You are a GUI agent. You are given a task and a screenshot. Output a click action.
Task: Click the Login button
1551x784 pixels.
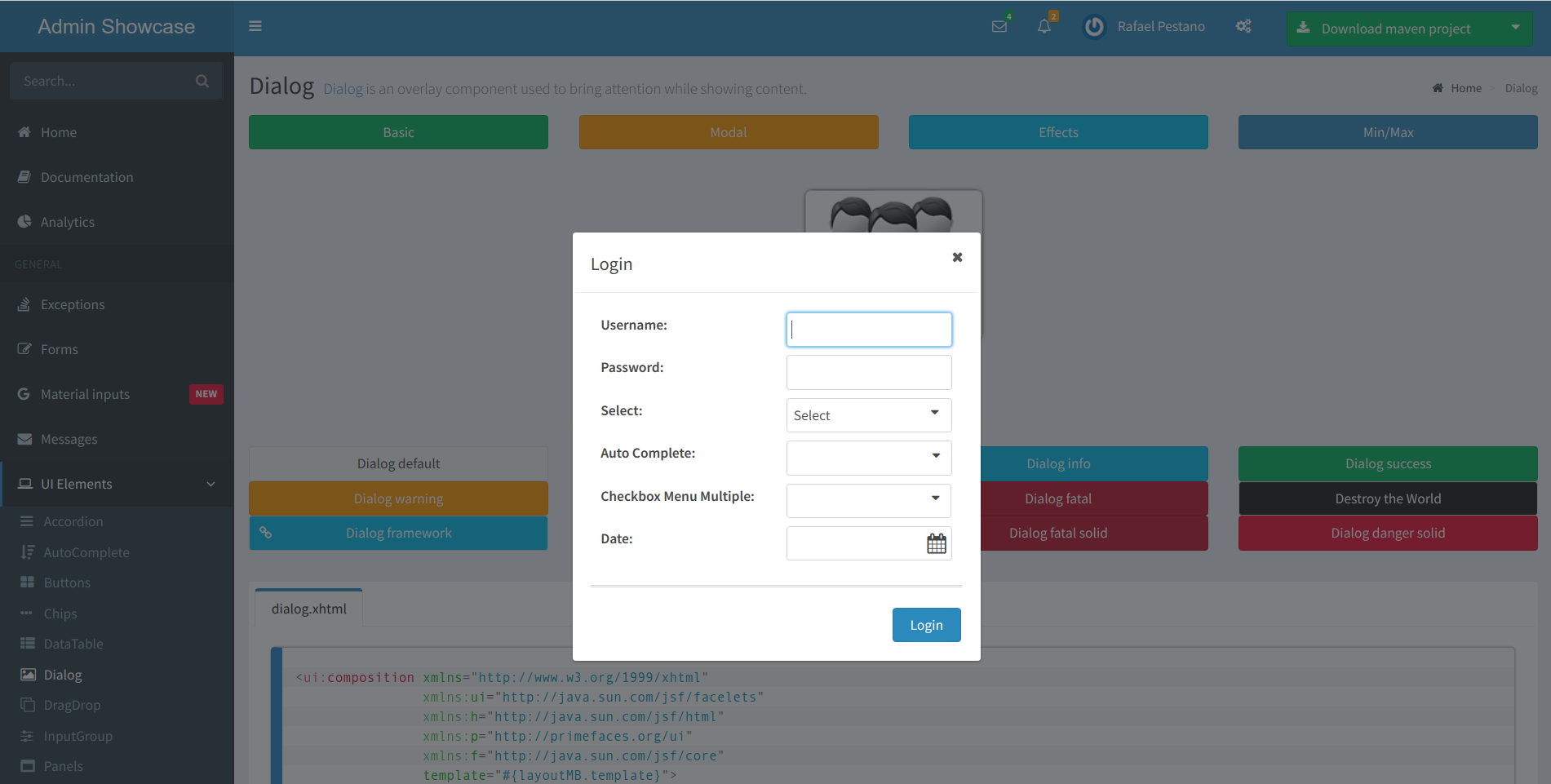[926, 624]
